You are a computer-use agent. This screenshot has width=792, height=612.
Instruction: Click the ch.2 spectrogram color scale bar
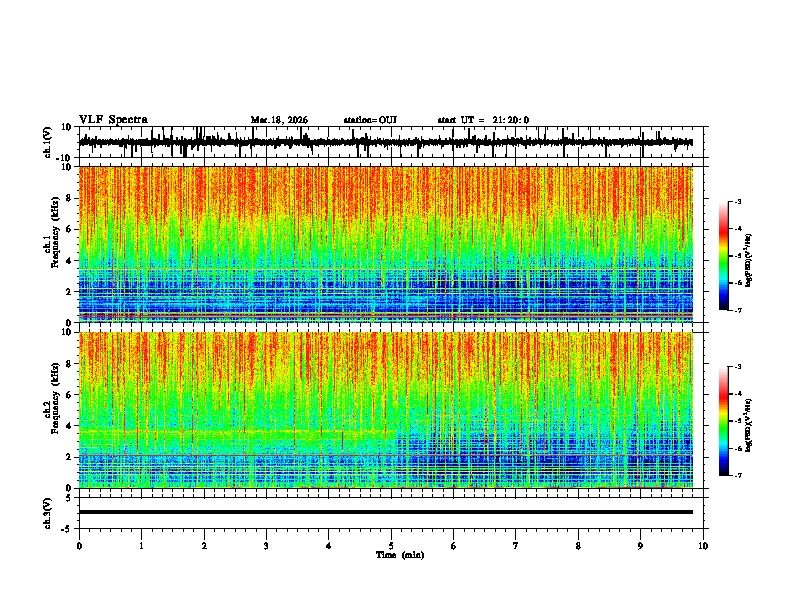pyautogui.click(x=723, y=421)
